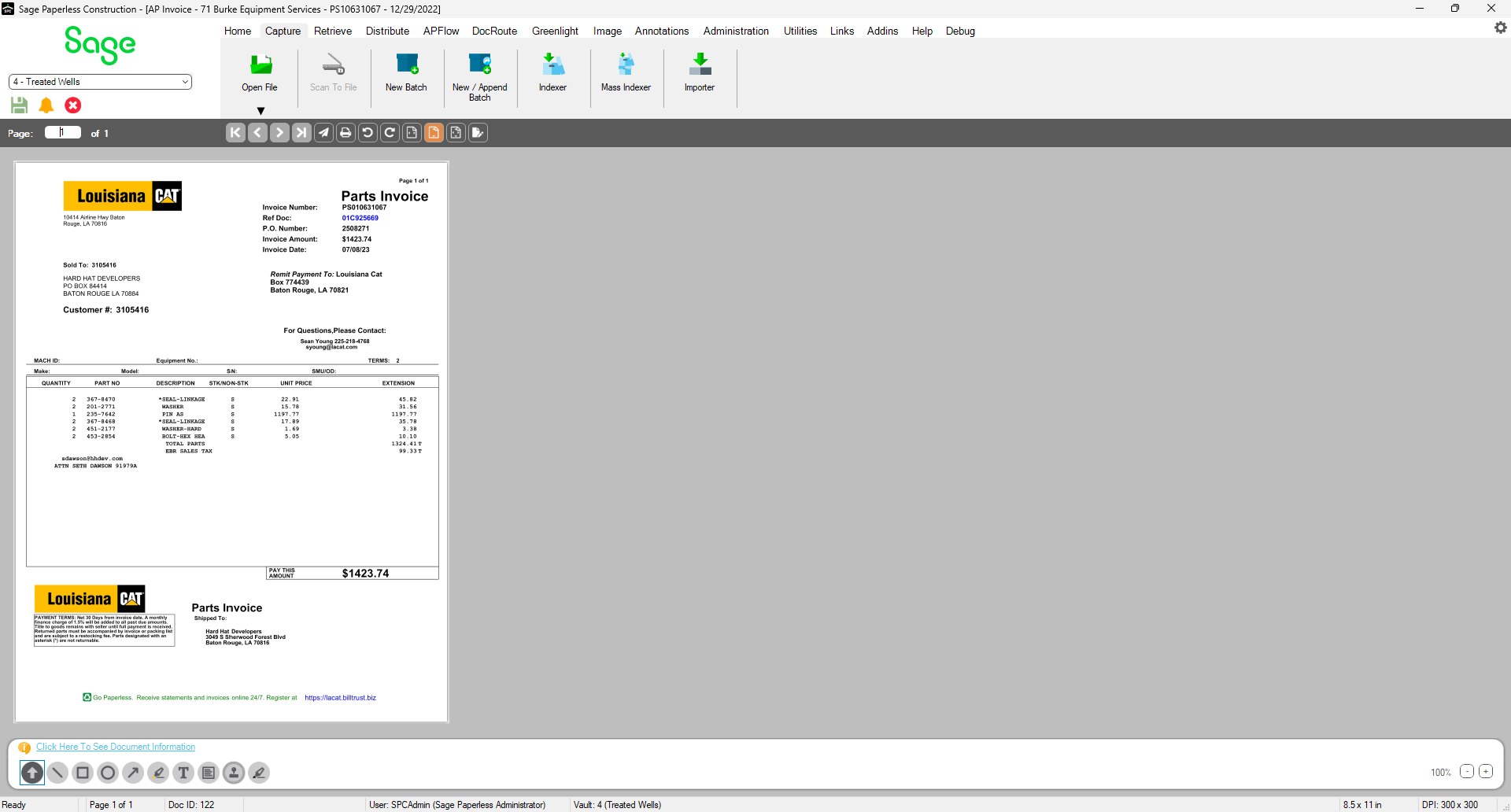Click 'Click Here To See Document Information' link
1511x812 pixels.
pos(116,747)
